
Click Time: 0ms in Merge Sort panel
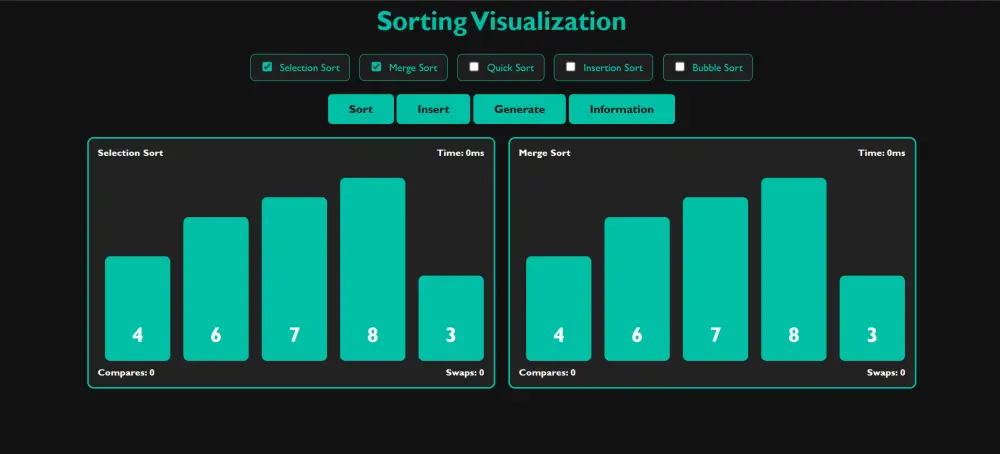point(881,153)
